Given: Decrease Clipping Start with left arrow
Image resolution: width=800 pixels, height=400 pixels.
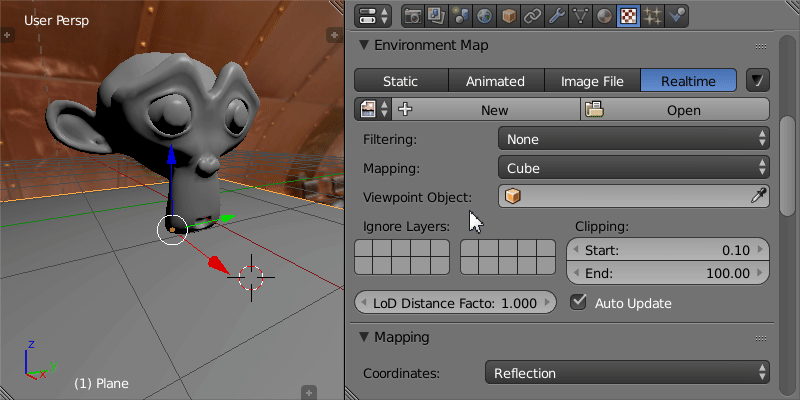Looking at the screenshot, I should tap(576, 250).
